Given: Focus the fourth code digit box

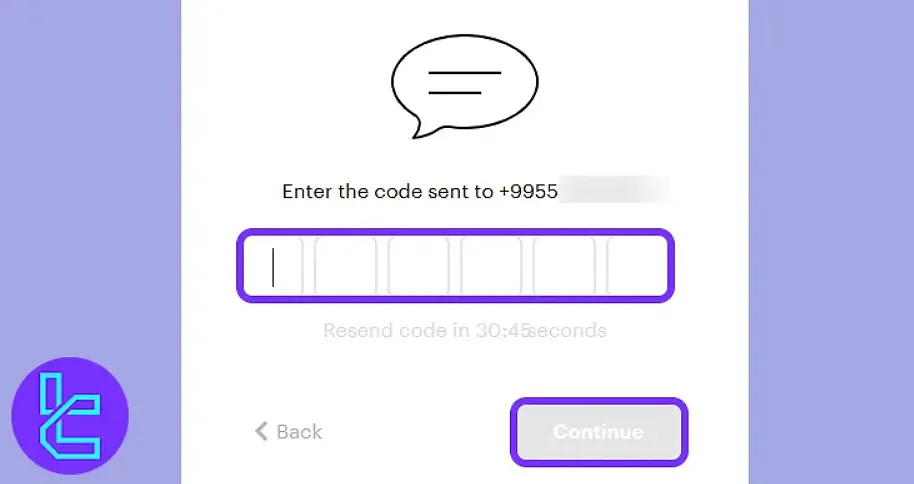Looking at the screenshot, I should point(491,266).
